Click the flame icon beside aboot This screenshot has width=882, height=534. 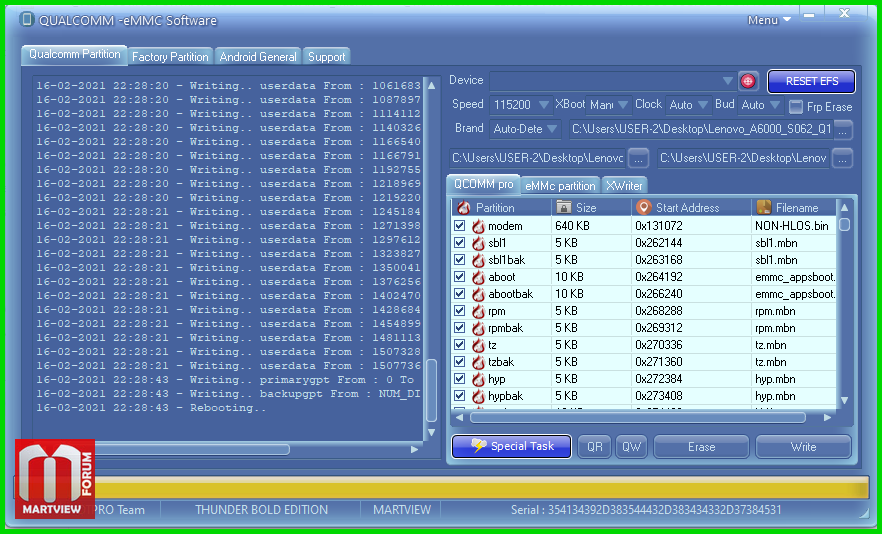(x=478, y=277)
